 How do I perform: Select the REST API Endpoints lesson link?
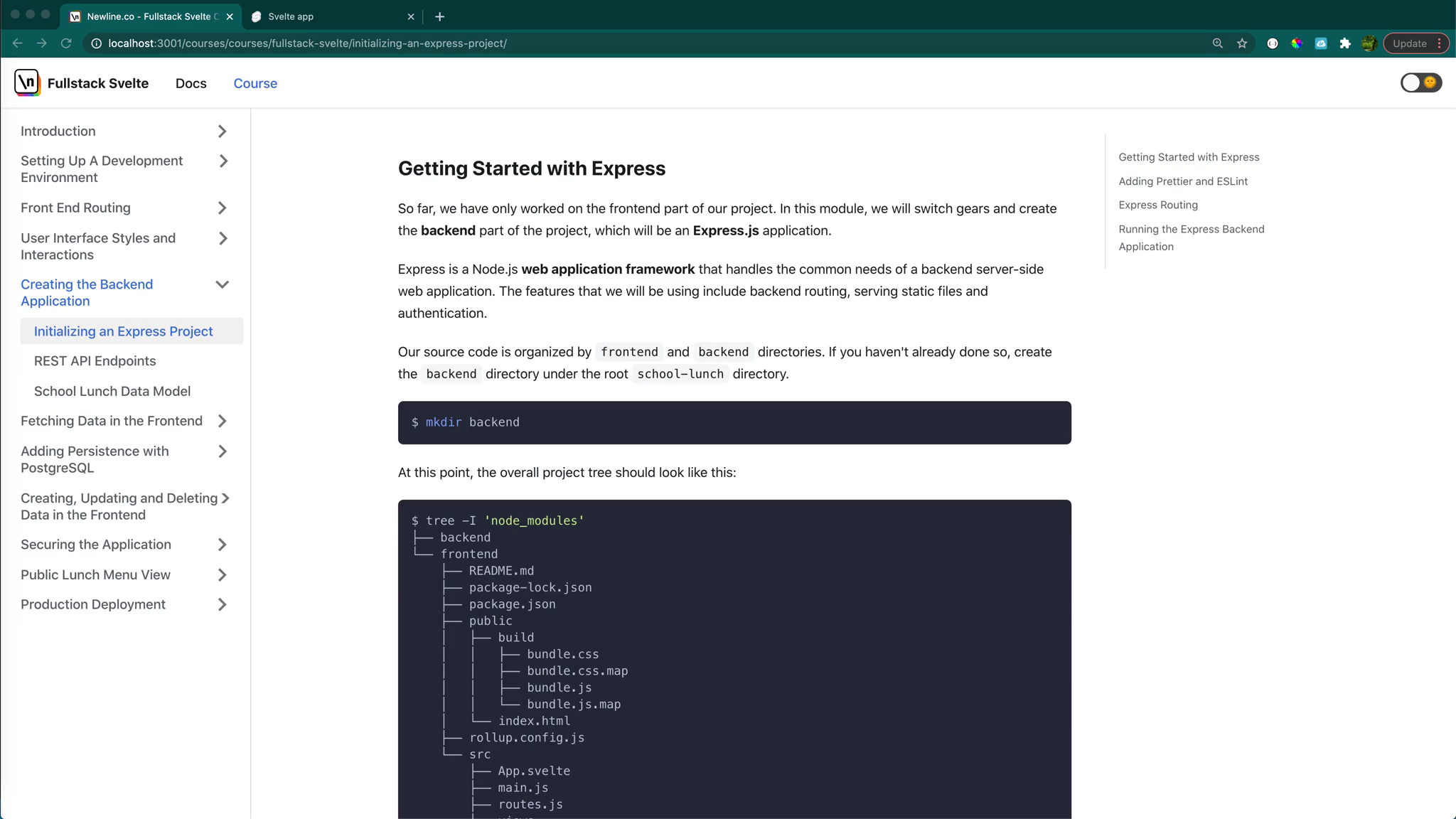(95, 360)
